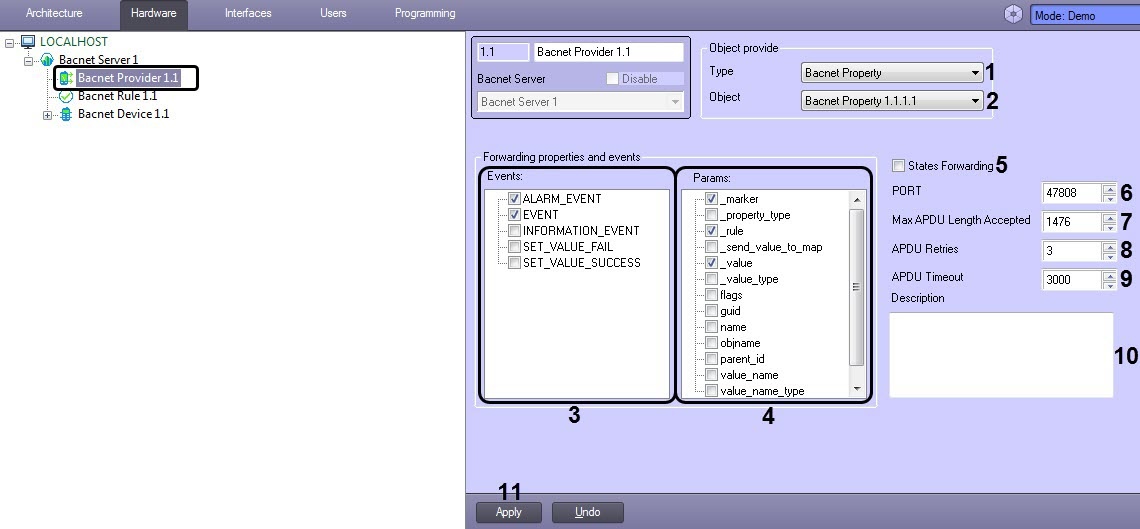
Task: Select Bacnet Server 1 in tree
Action: tap(98, 60)
